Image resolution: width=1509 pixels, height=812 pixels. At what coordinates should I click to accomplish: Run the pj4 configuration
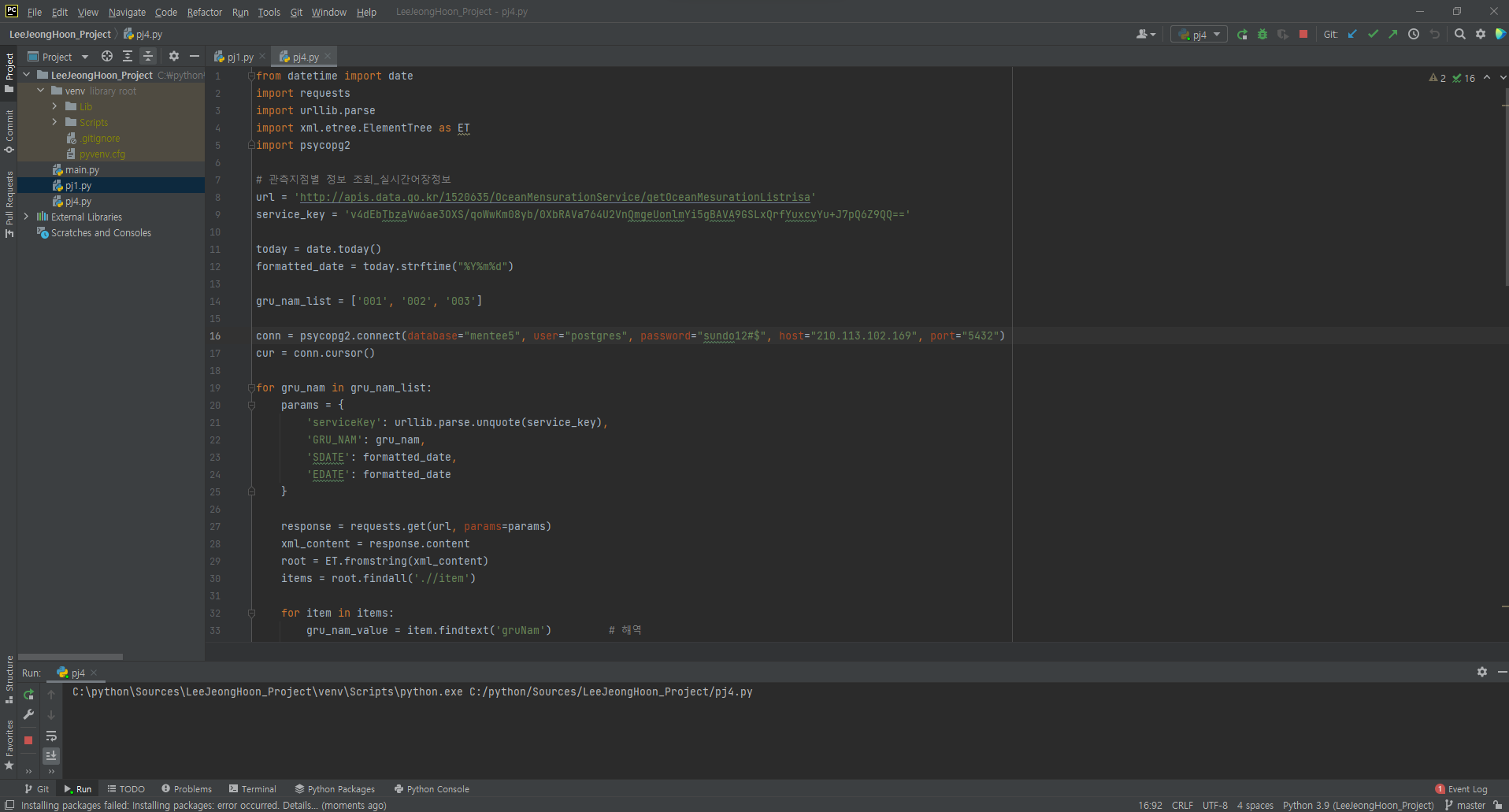click(1242, 34)
